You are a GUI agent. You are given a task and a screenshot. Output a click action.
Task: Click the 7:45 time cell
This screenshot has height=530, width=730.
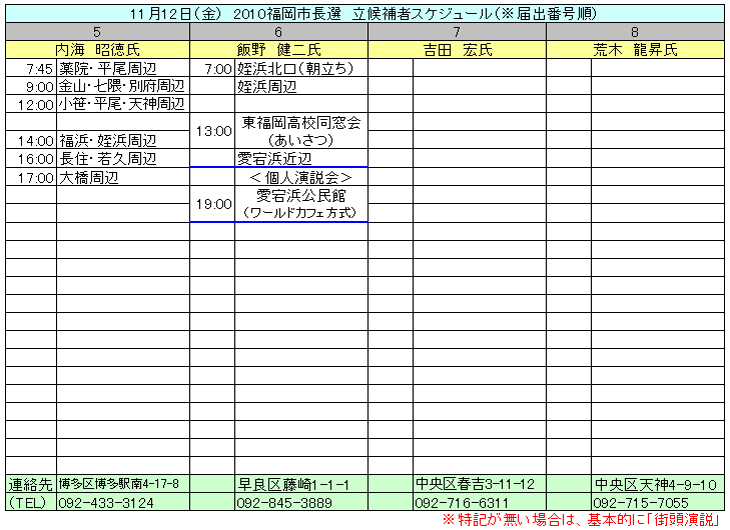click(x=32, y=69)
